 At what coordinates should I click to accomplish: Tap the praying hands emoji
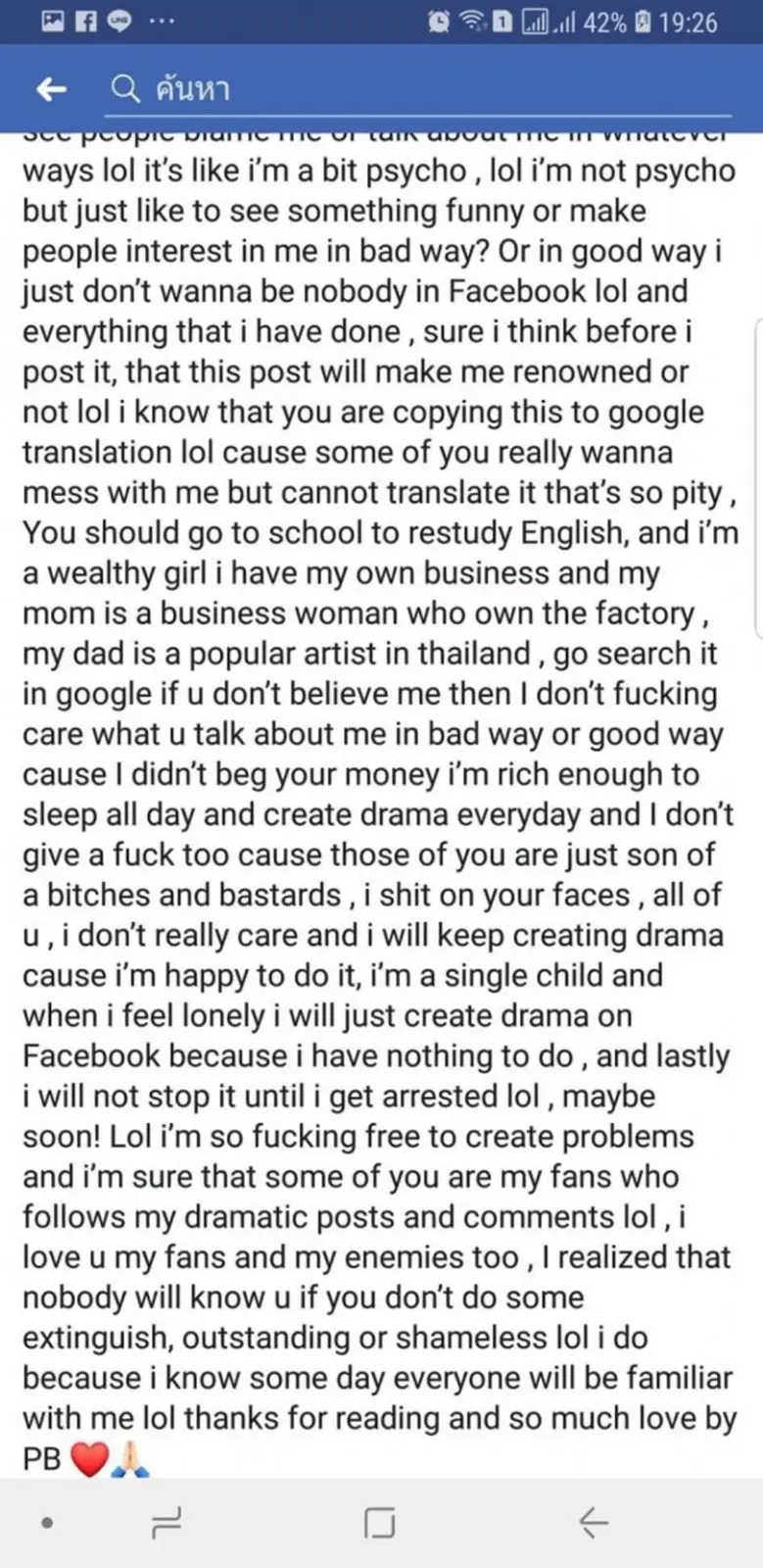coord(130,1459)
